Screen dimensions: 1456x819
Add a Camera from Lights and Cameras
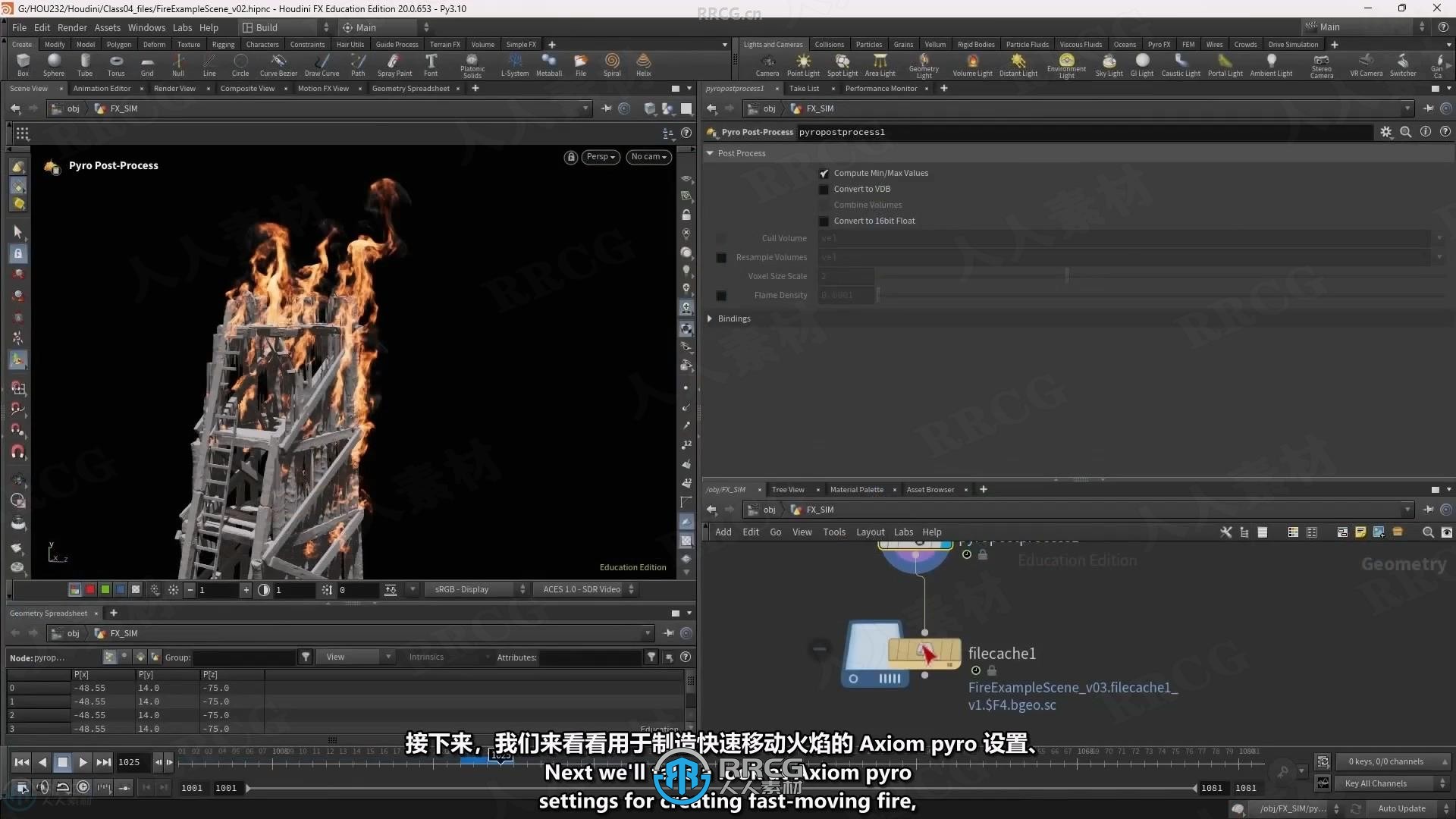pos(767,64)
